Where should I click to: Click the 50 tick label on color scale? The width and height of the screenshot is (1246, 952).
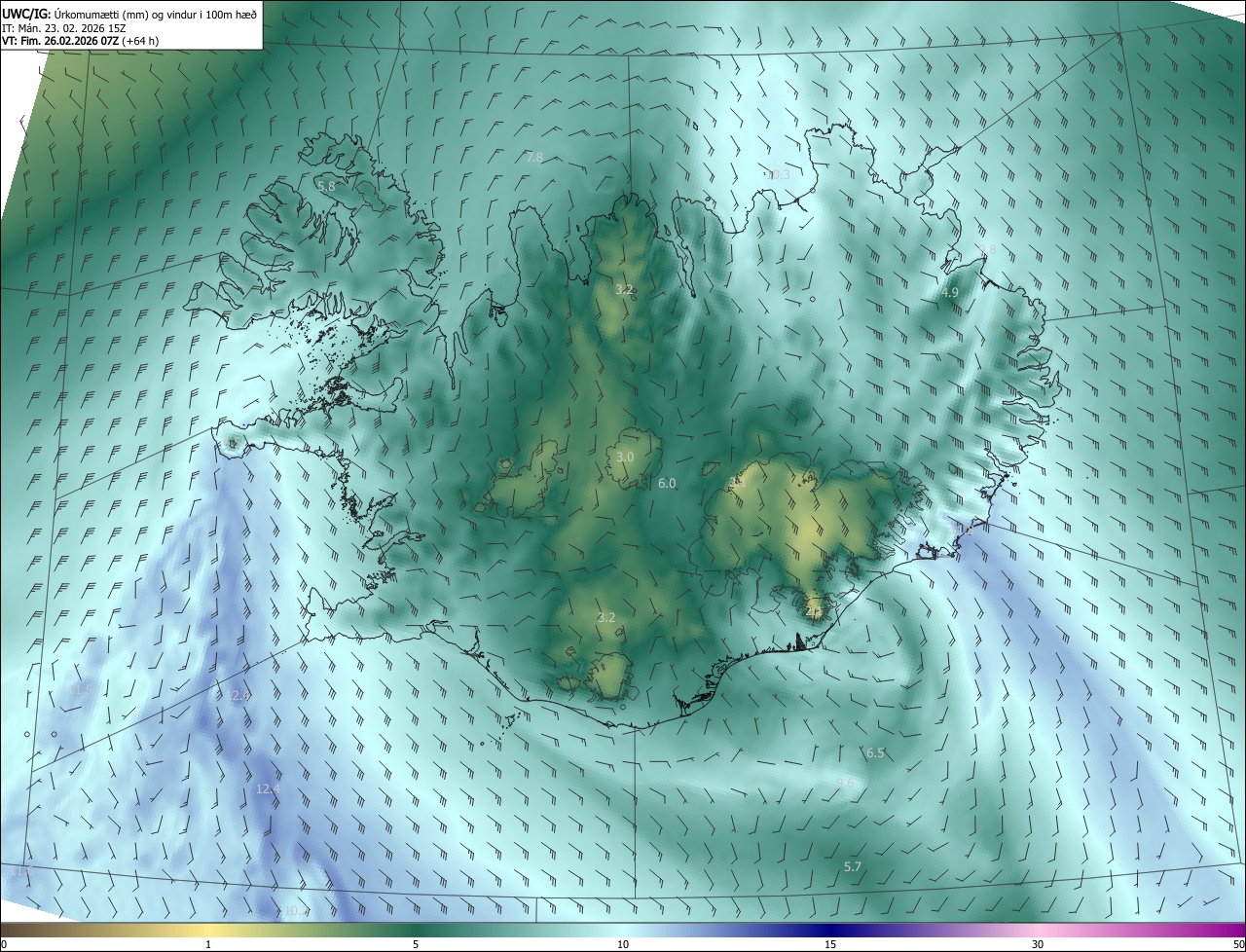[1238, 944]
